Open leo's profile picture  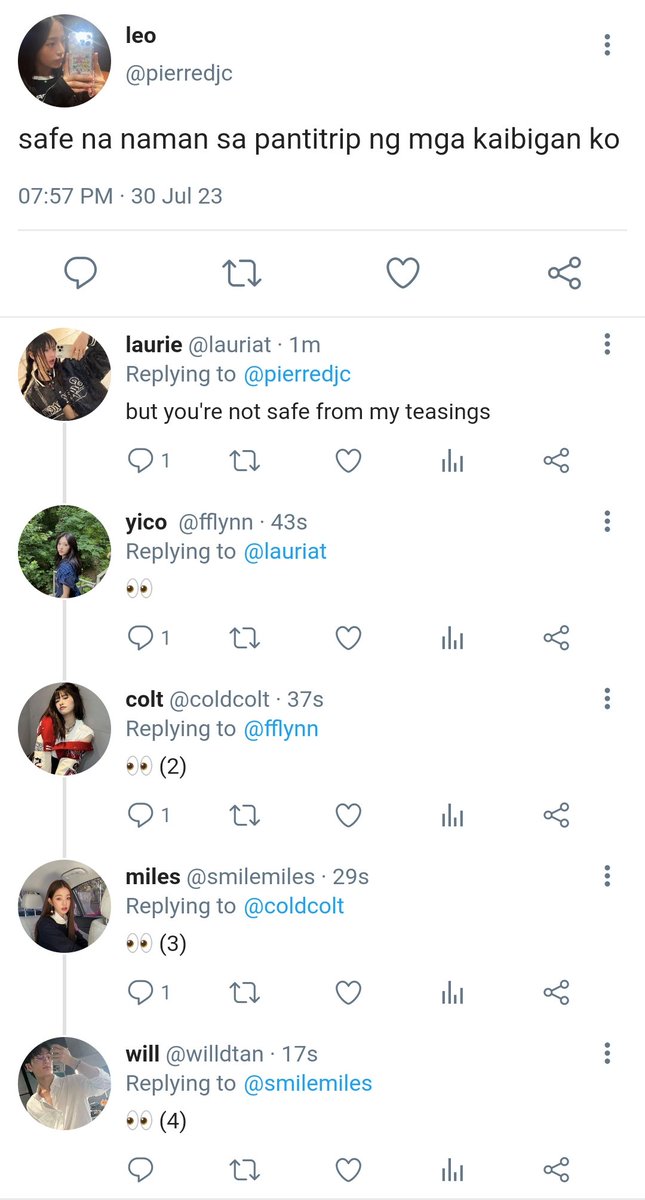tap(64, 61)
